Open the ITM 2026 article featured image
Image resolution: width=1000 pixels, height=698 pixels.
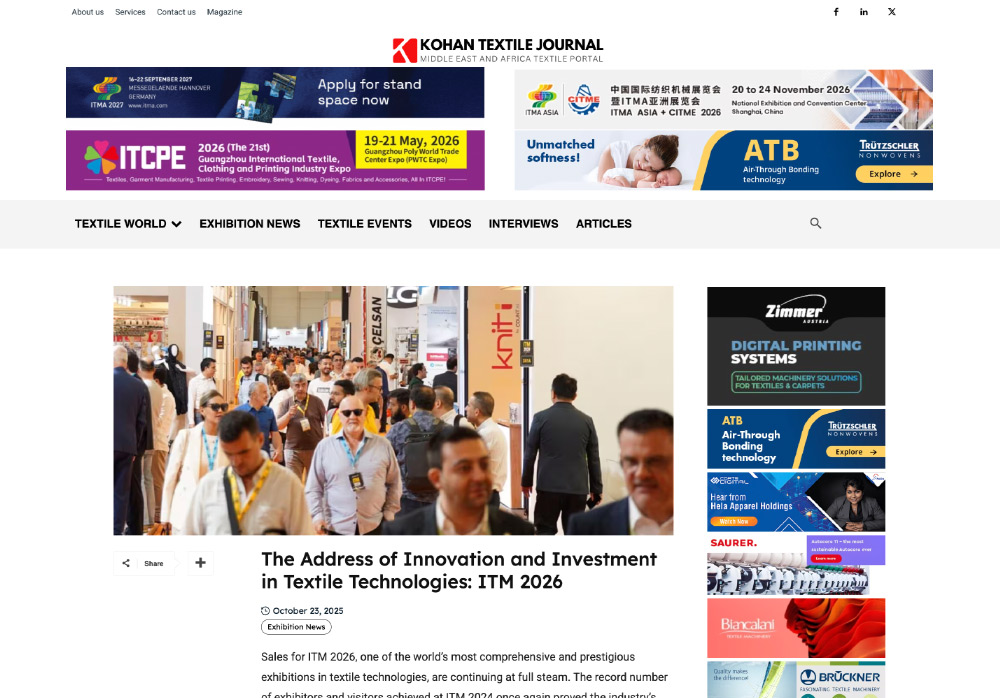(x=393, y=410)
